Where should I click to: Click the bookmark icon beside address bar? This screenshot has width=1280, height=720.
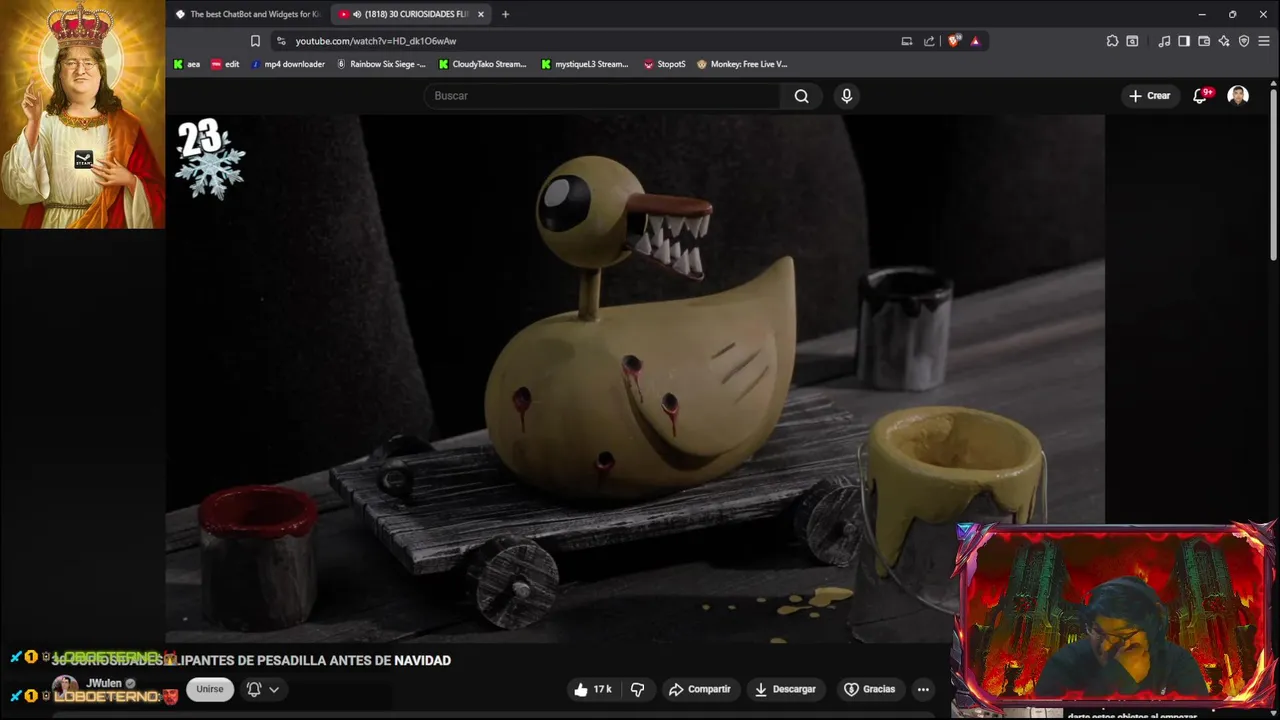[255, 41]
